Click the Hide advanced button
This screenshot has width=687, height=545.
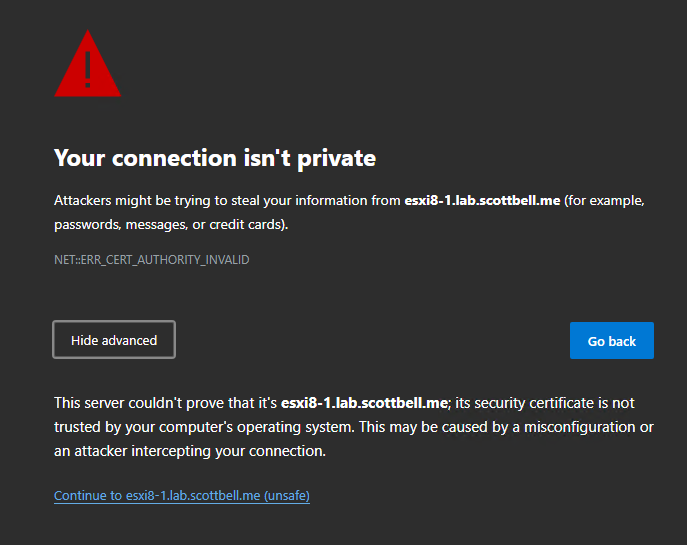[x=114, y=340]
